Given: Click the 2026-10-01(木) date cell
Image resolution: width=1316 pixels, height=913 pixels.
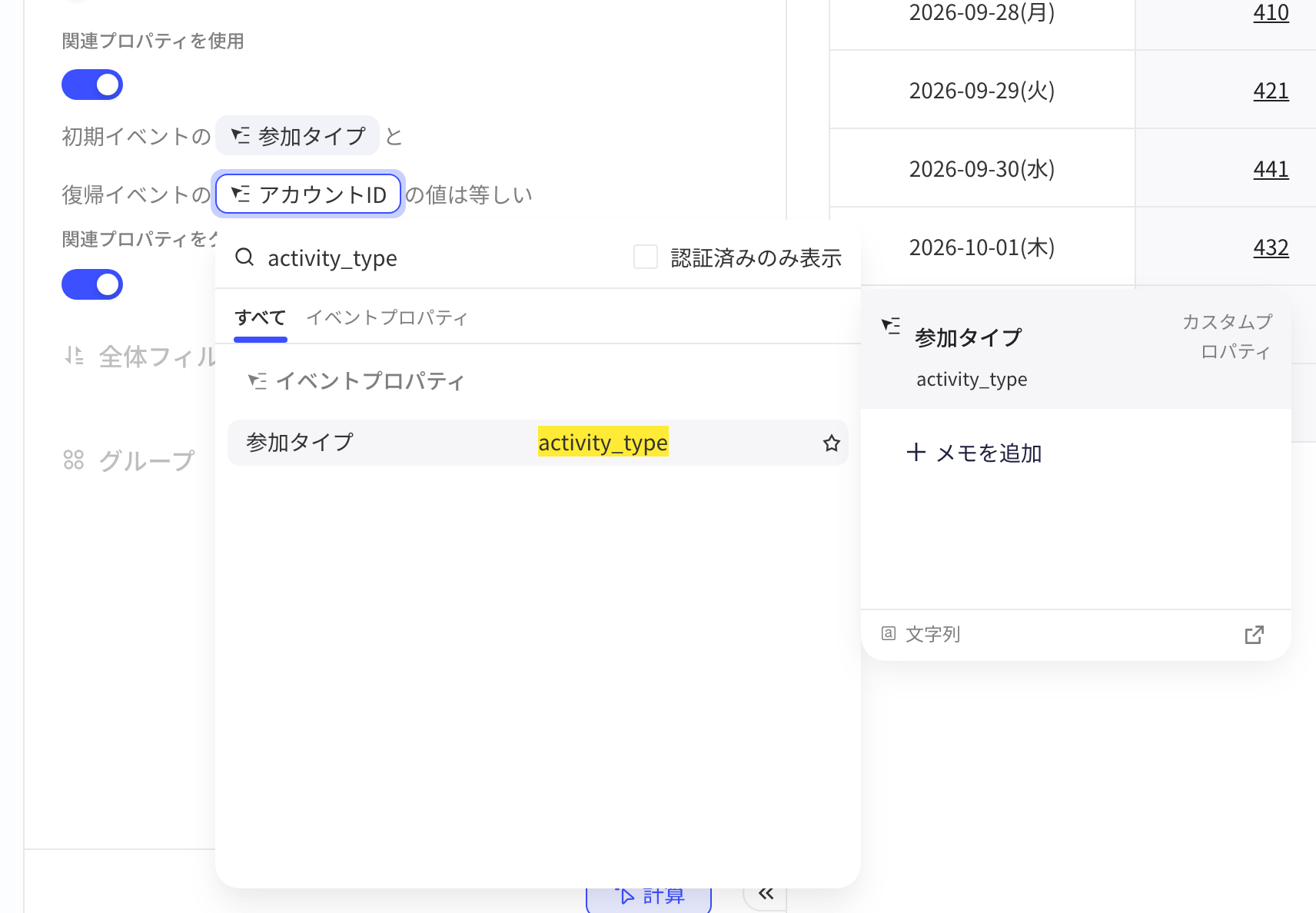Looking at the screenshot, I should coord(982,247).
